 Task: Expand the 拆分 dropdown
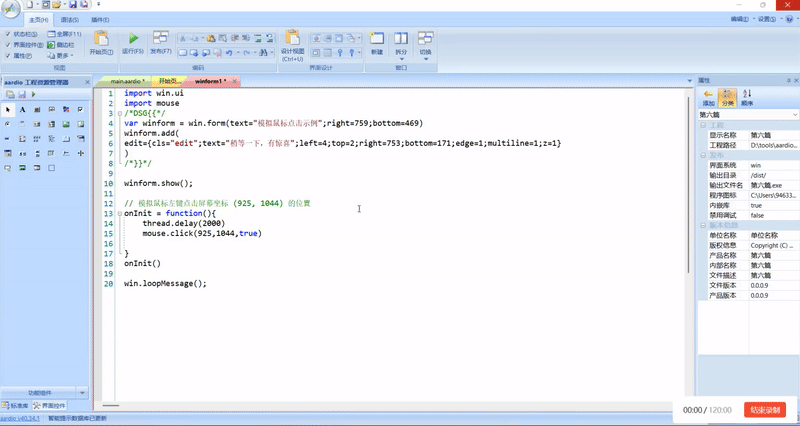pos(402,51)
